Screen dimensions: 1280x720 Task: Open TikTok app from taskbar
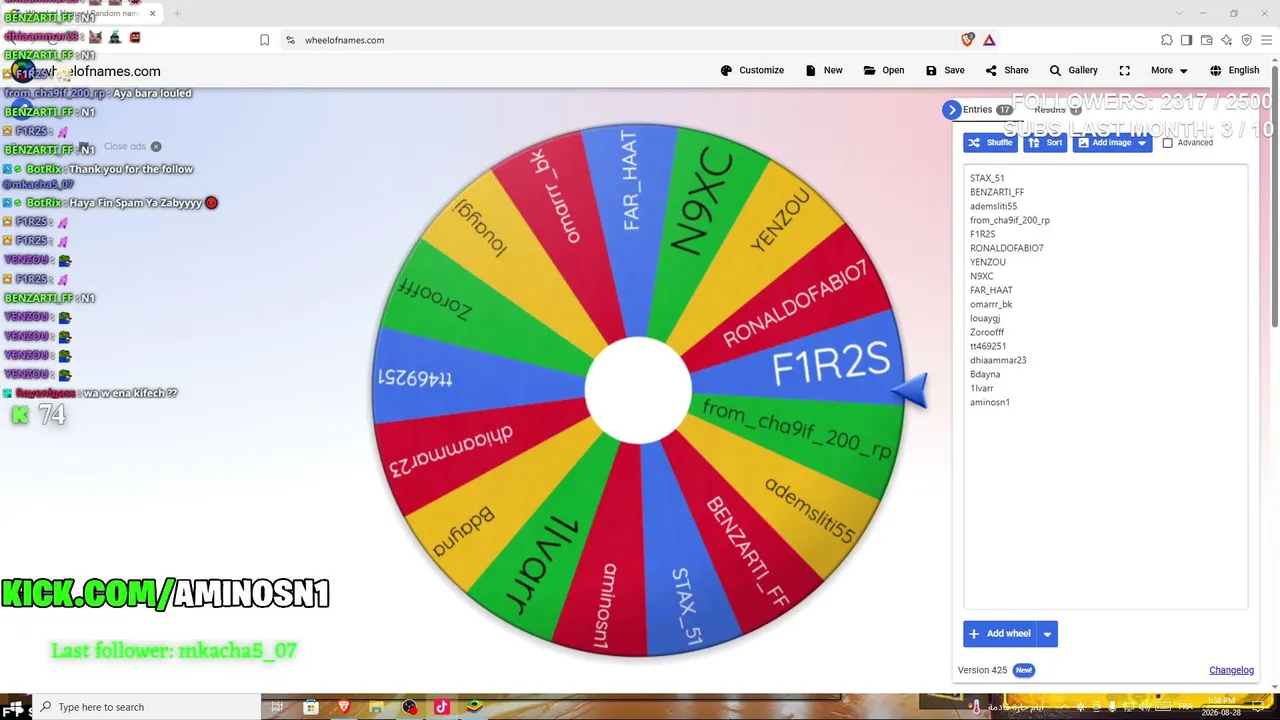[x=441, y=707]
